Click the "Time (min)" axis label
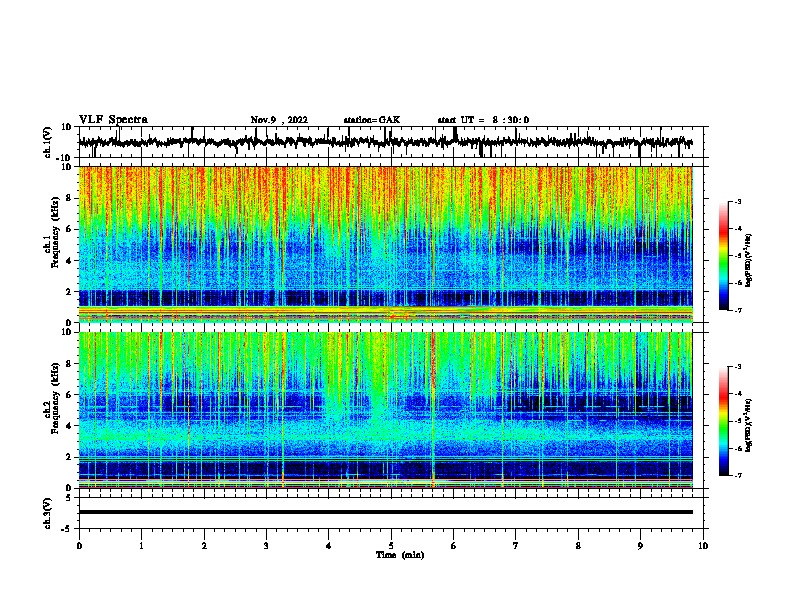 400,555
